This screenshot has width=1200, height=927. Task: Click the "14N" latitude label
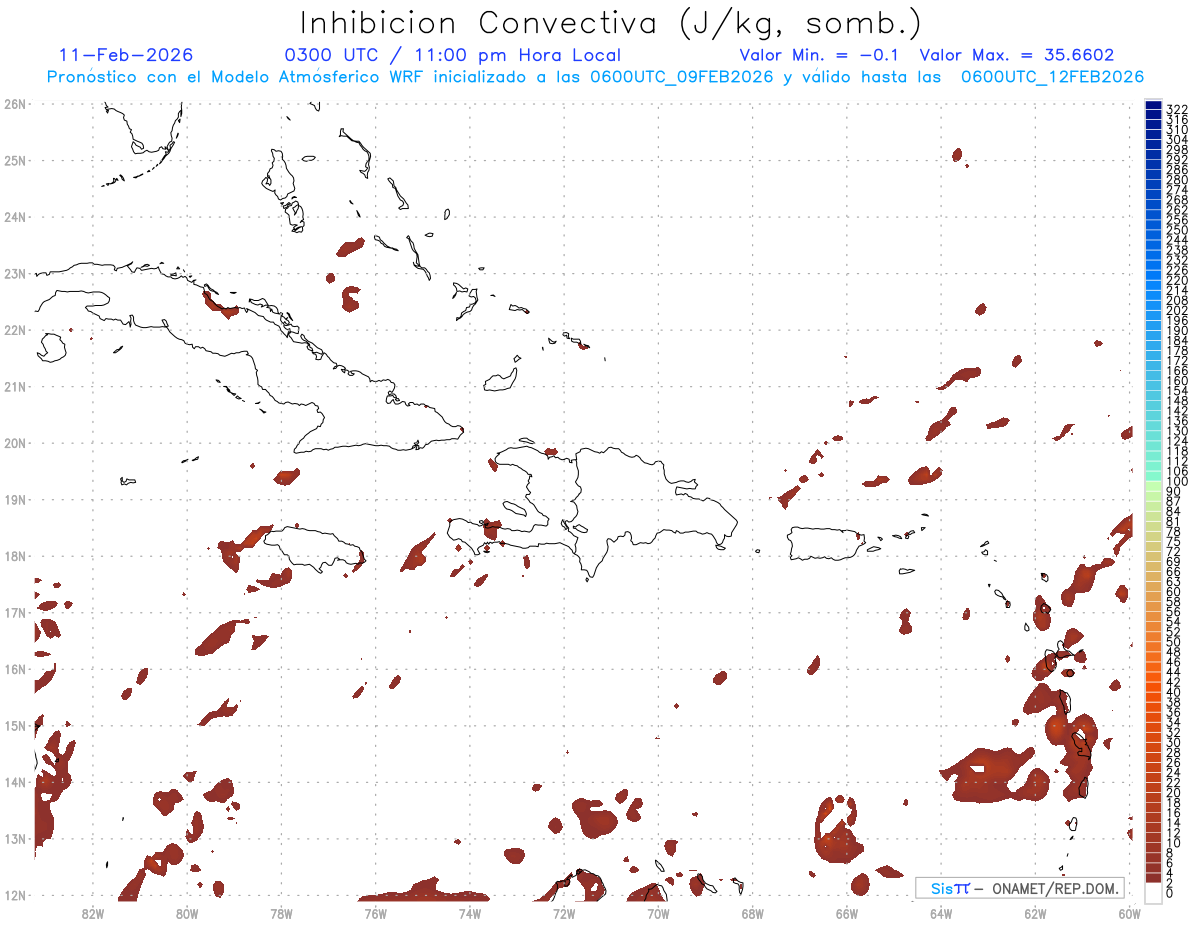click(15, 782)
